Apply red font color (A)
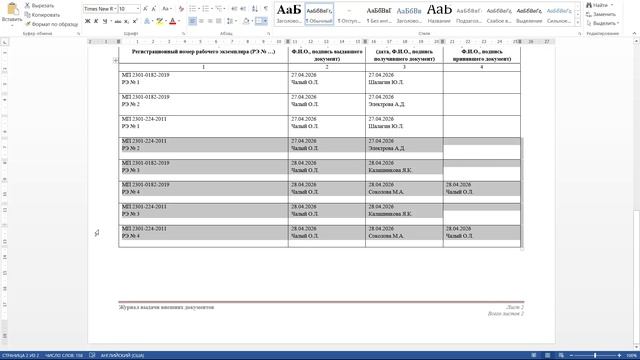 173,21
